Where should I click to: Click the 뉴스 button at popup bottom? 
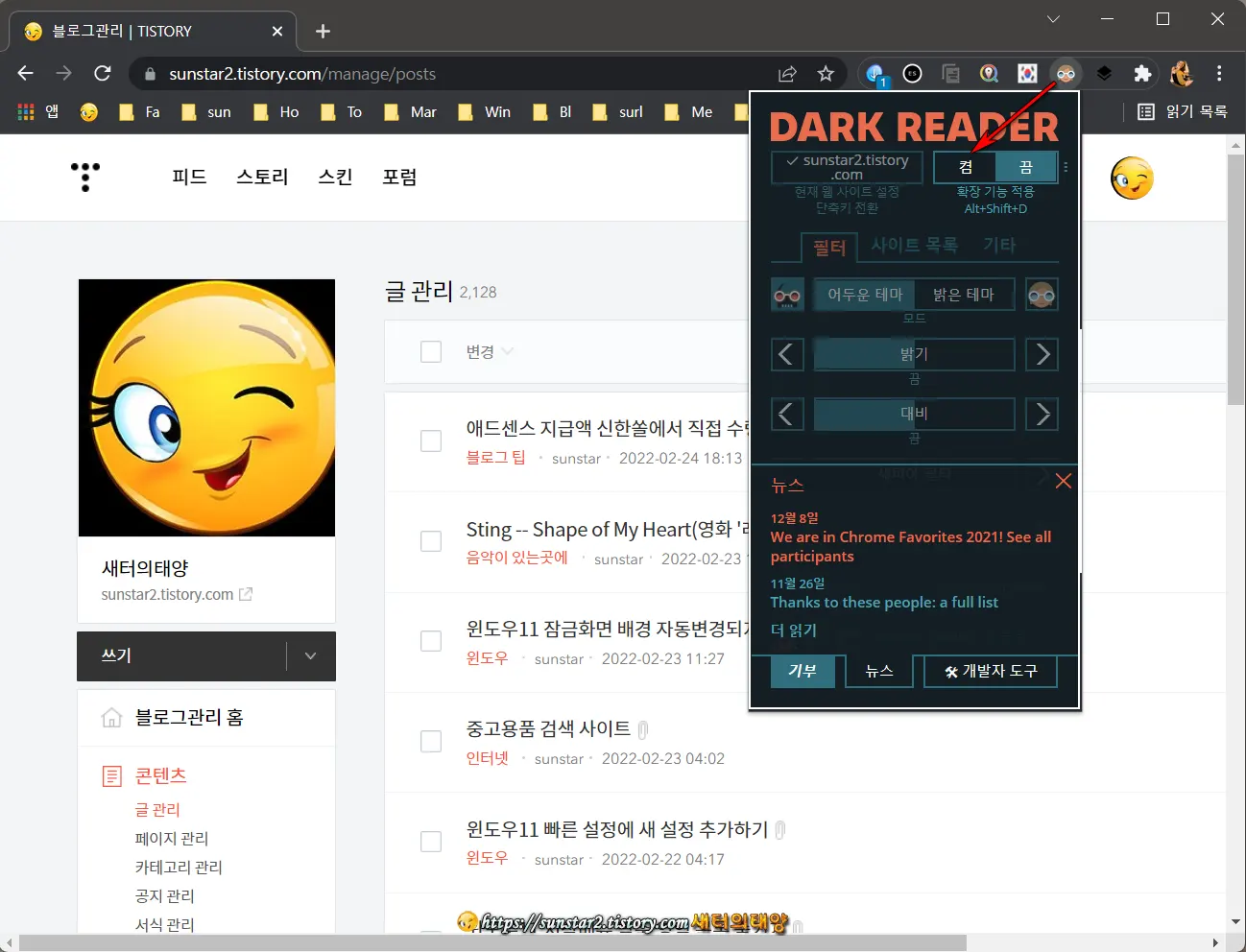(x=879, y=671)
